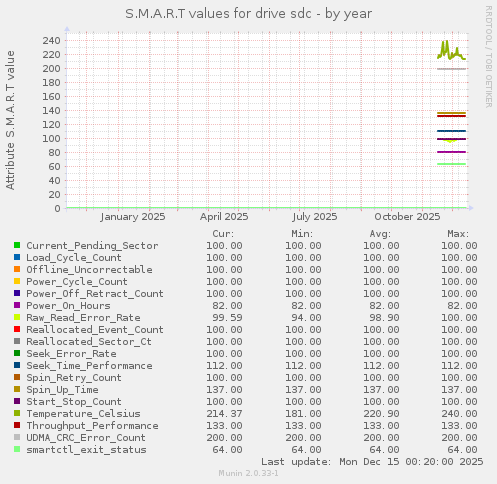This screenshot has height=484, width=497.
Task: Click the Temperature_Celsius legend swatch
Action: click(17, 413)
